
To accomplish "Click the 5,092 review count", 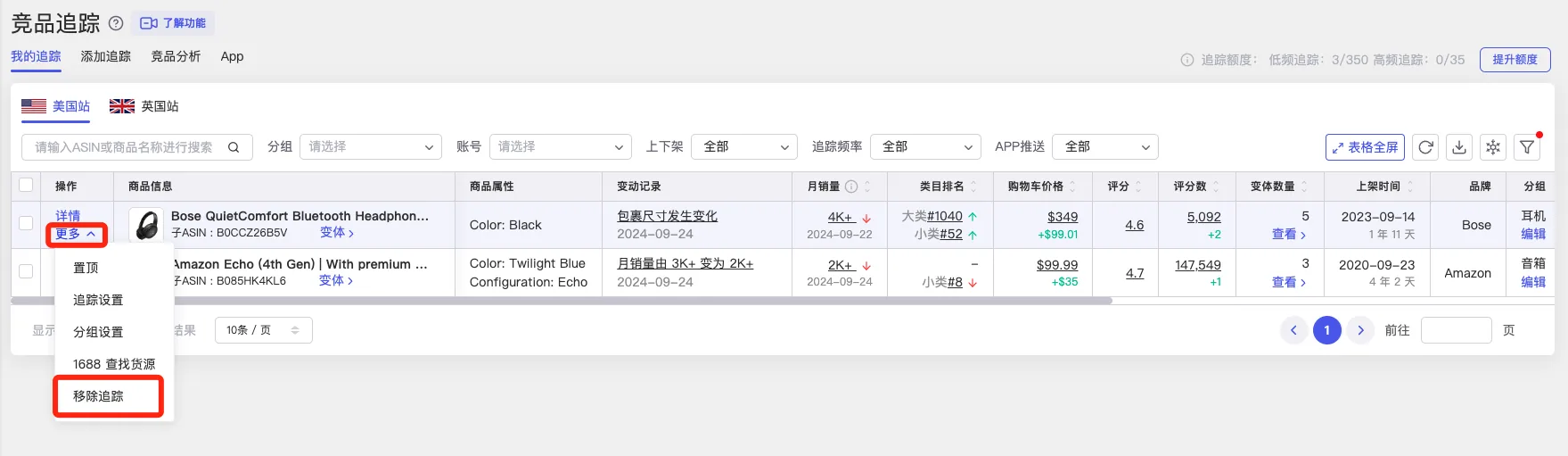I will point(1203,217).
